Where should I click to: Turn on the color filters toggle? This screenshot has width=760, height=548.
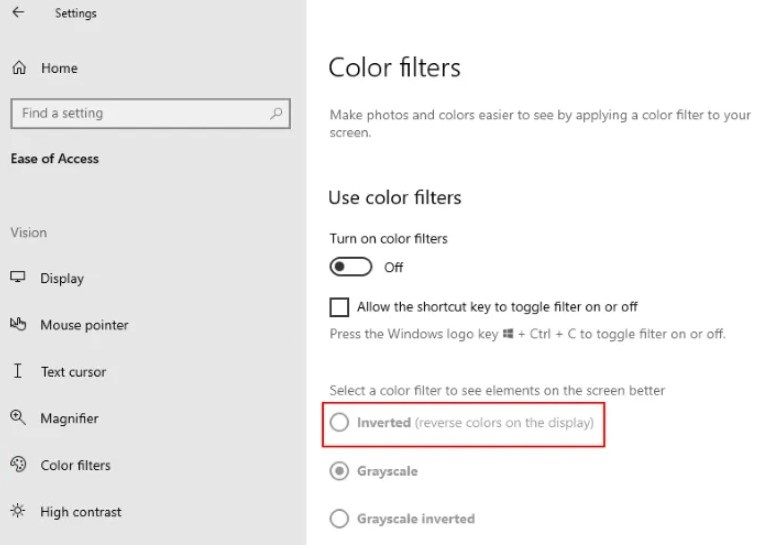click(351, 267)
